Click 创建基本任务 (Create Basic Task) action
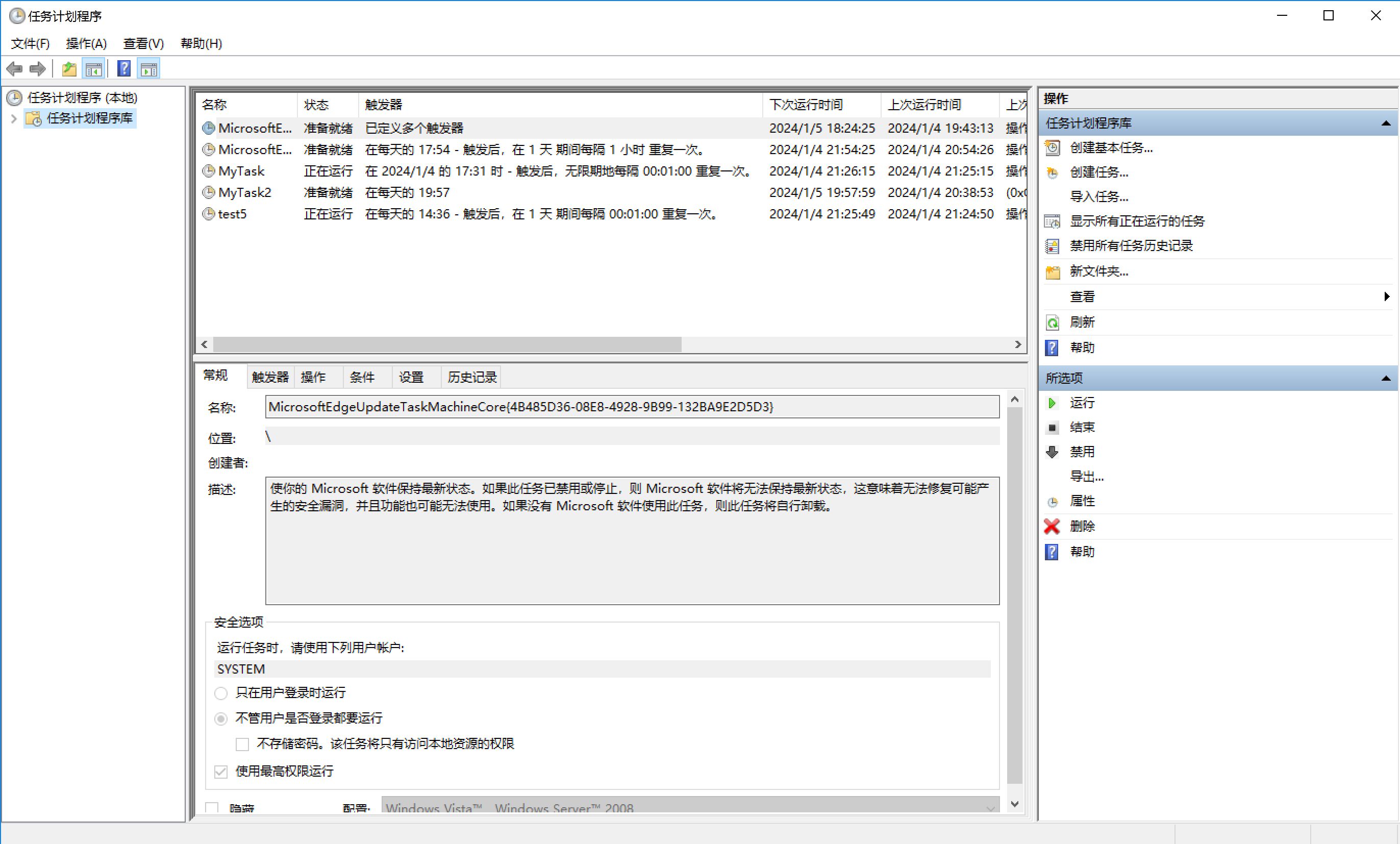Image resolution: width=1400 pixels, height=844 pixels. (1110, 148)
